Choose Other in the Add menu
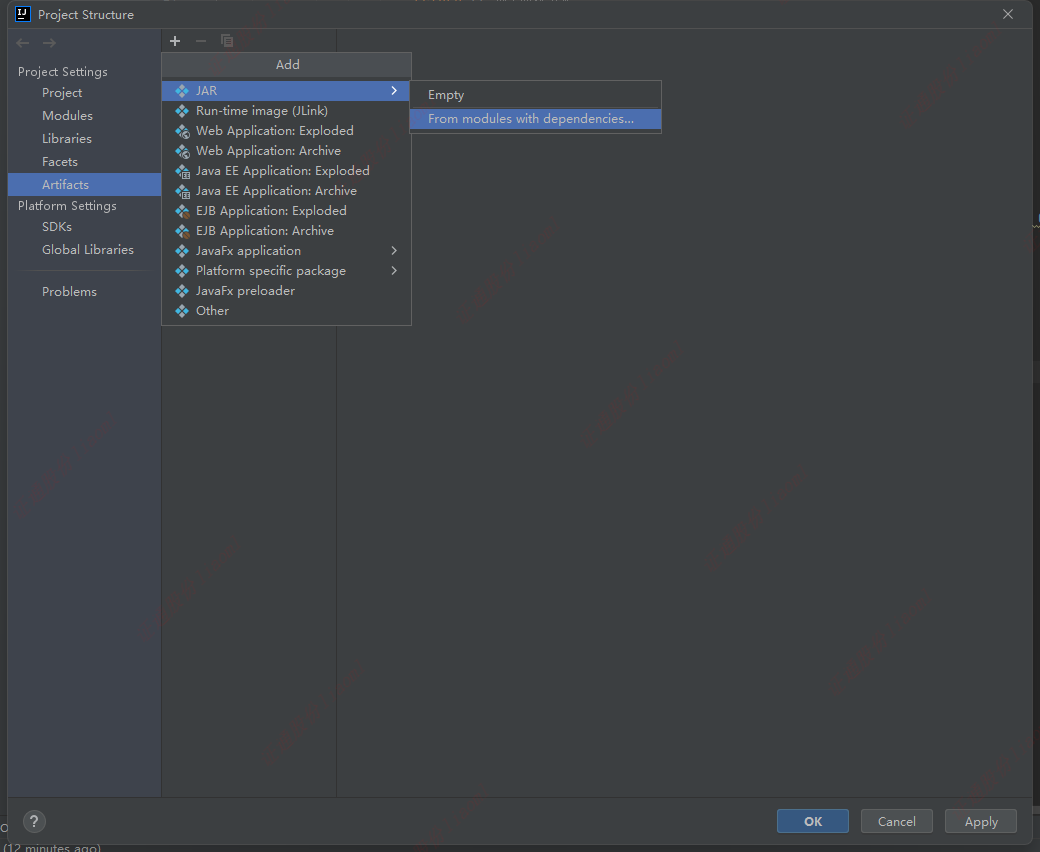Screen dimensions: 1040x852 click(x=286, y=310)
